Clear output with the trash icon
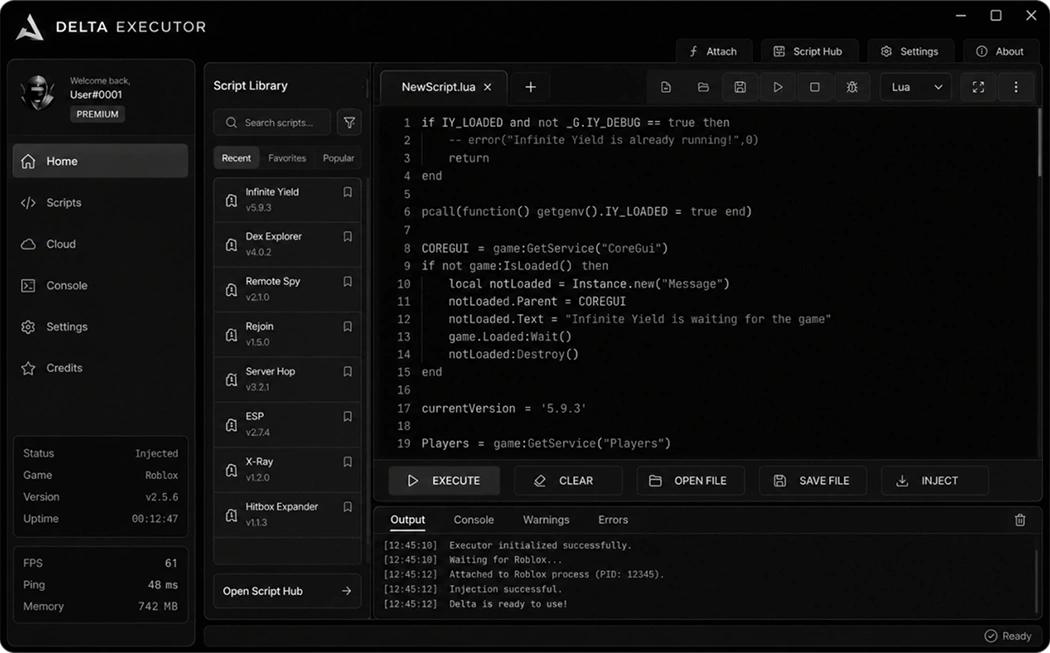The height and width of the screenshot is (653, 1050). click(1020, 520)
